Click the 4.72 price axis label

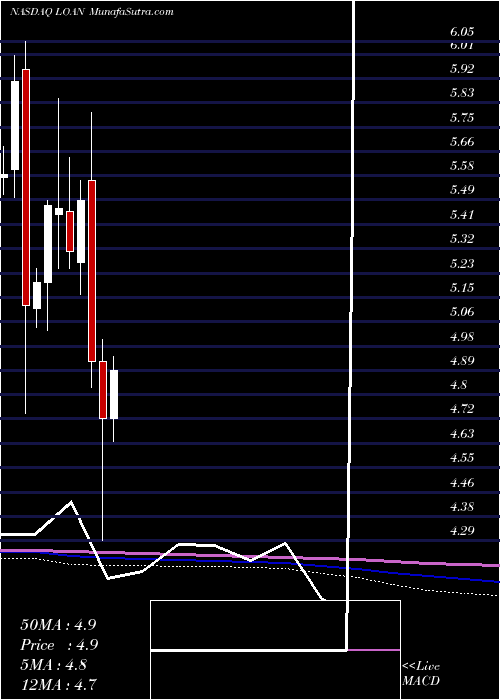pos(462,408)
